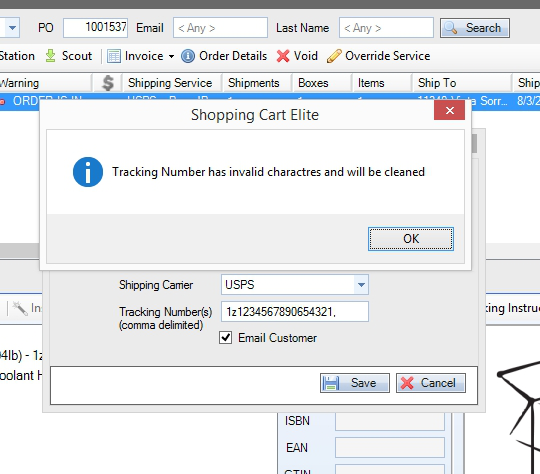Click Override Service in toolbar
The image size is (540, 474).
pyautogui.click(x=378, y=56)
